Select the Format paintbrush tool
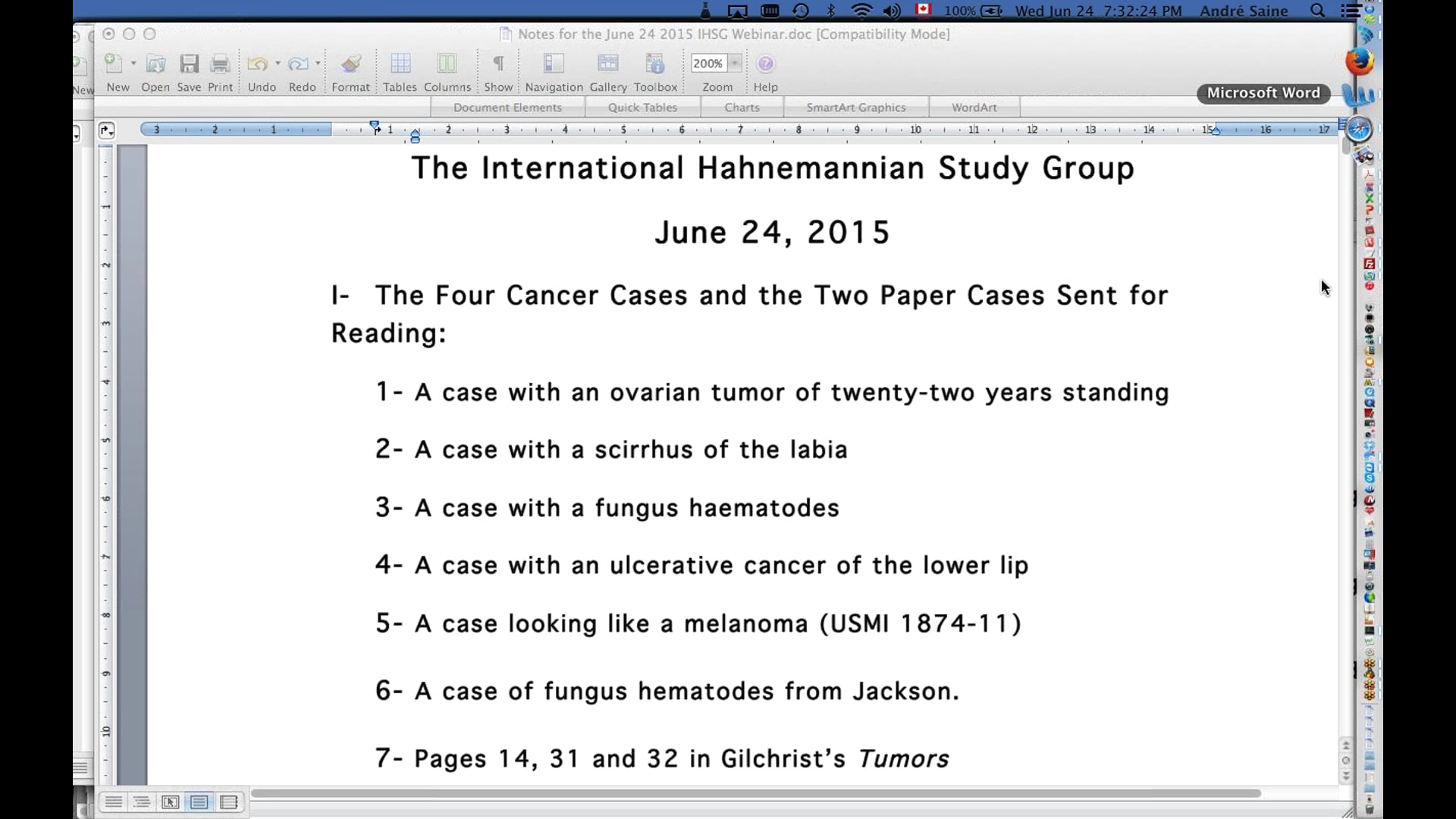1456x819 pixels. tap(350, 64)
